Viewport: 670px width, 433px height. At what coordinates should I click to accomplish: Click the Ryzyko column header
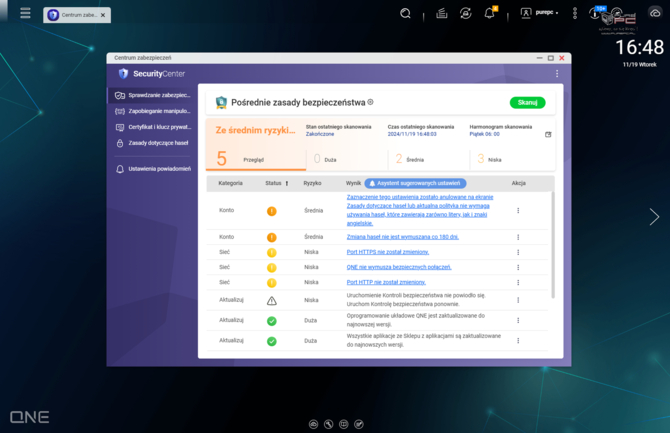coord(312,183)
